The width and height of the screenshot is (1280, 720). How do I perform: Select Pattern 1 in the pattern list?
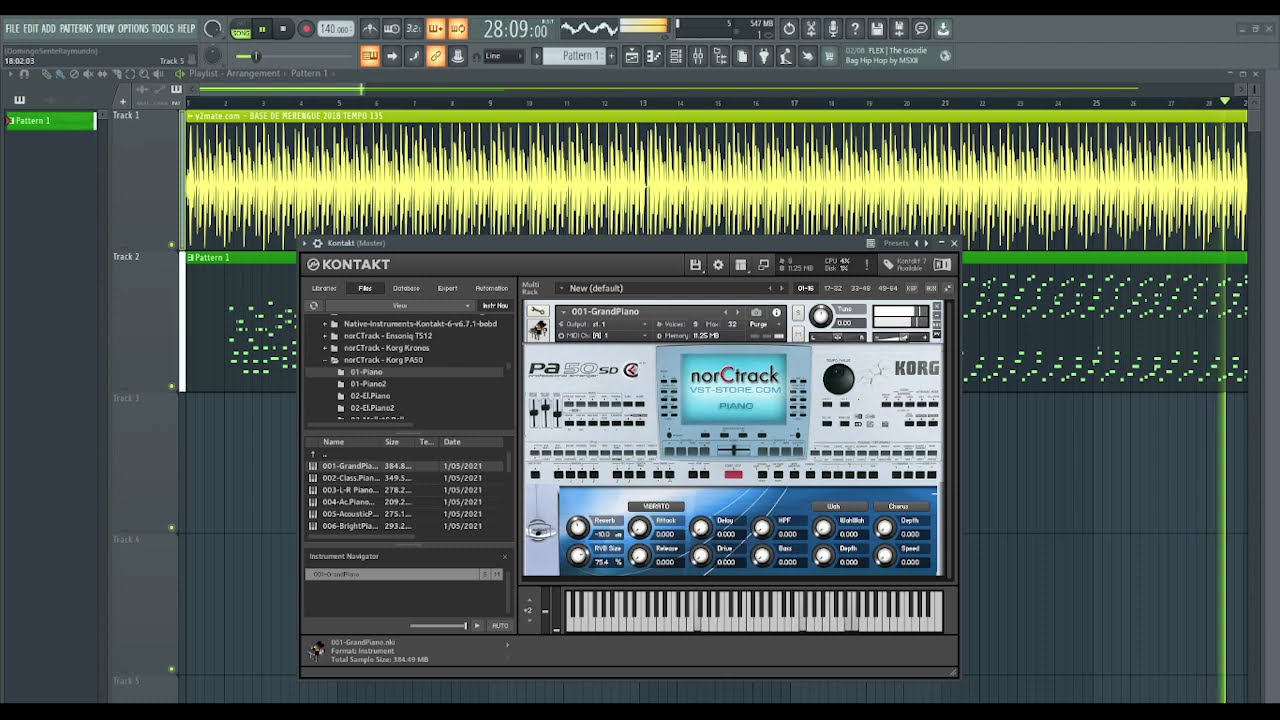click(50, 120)
